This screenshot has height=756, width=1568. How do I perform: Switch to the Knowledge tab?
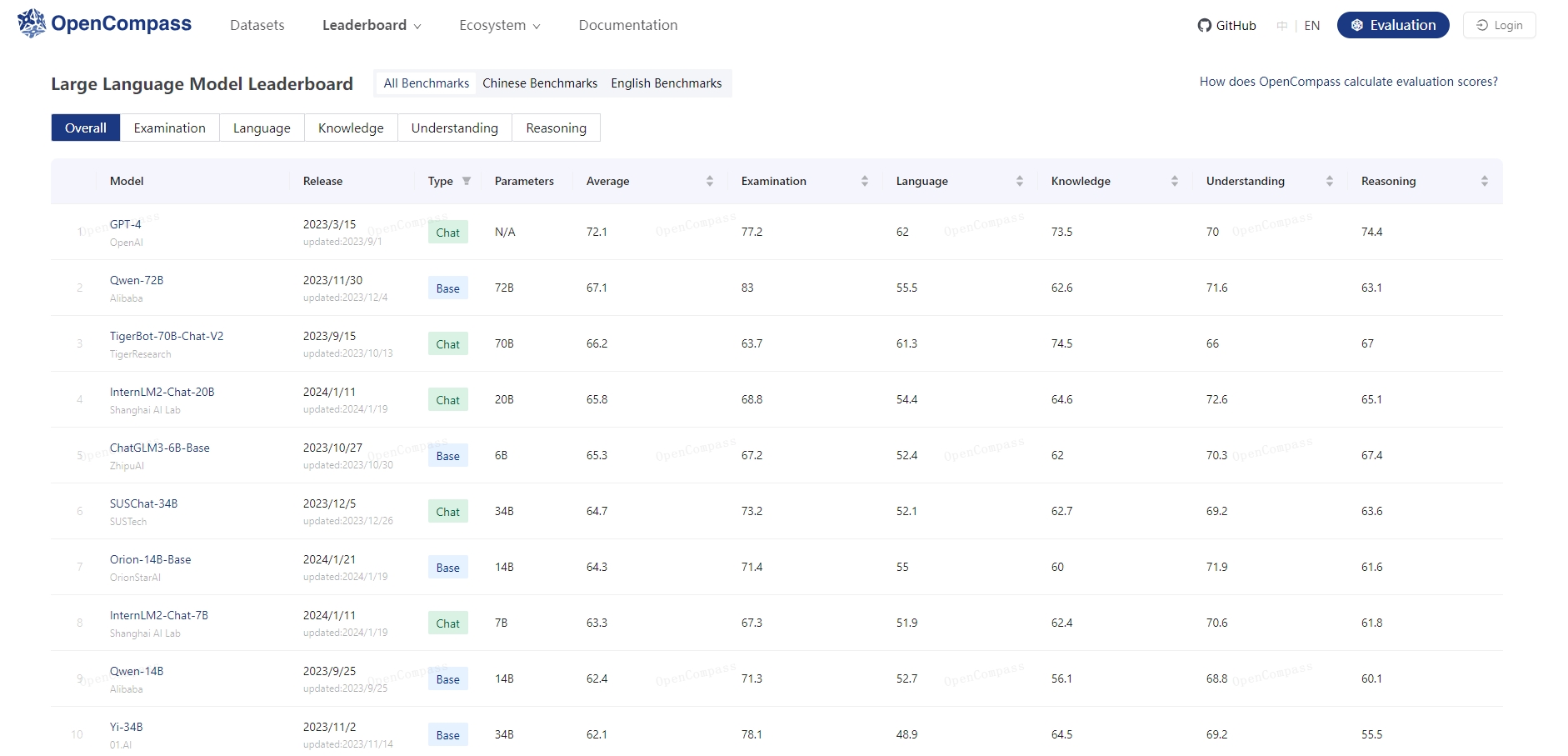tap(351, 128)
